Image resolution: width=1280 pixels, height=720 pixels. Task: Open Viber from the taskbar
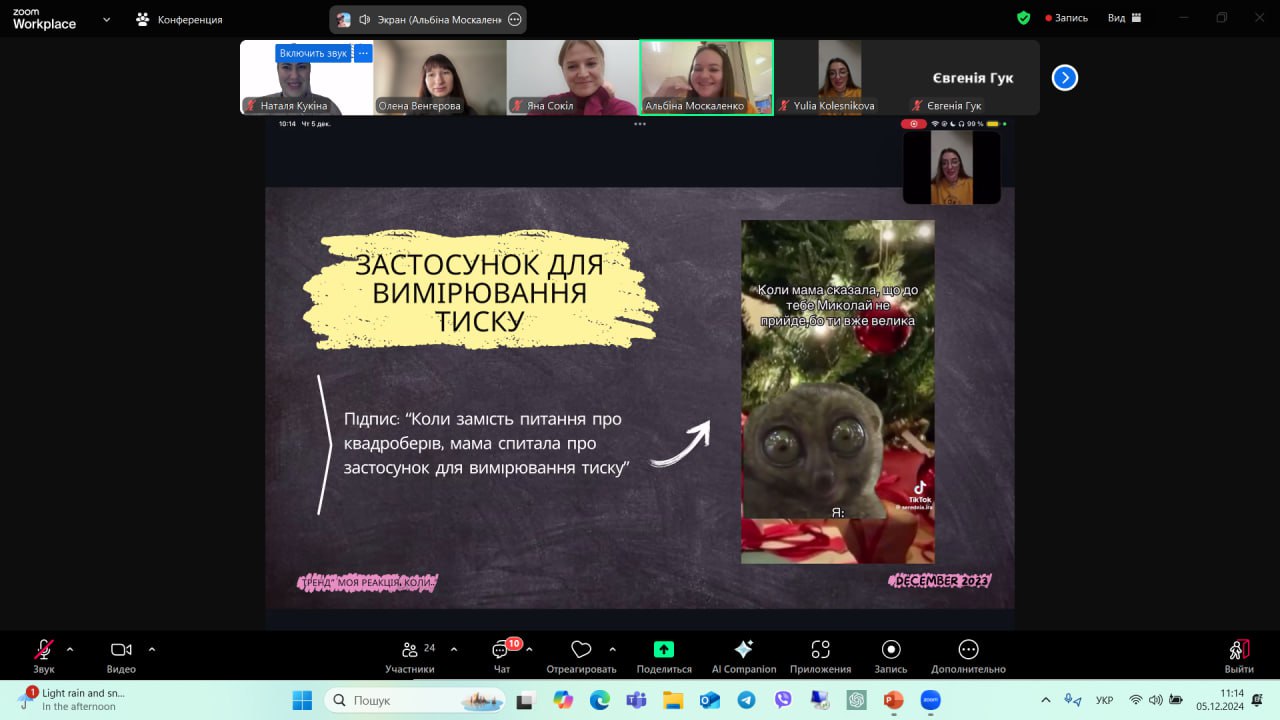tap(783, 700)
